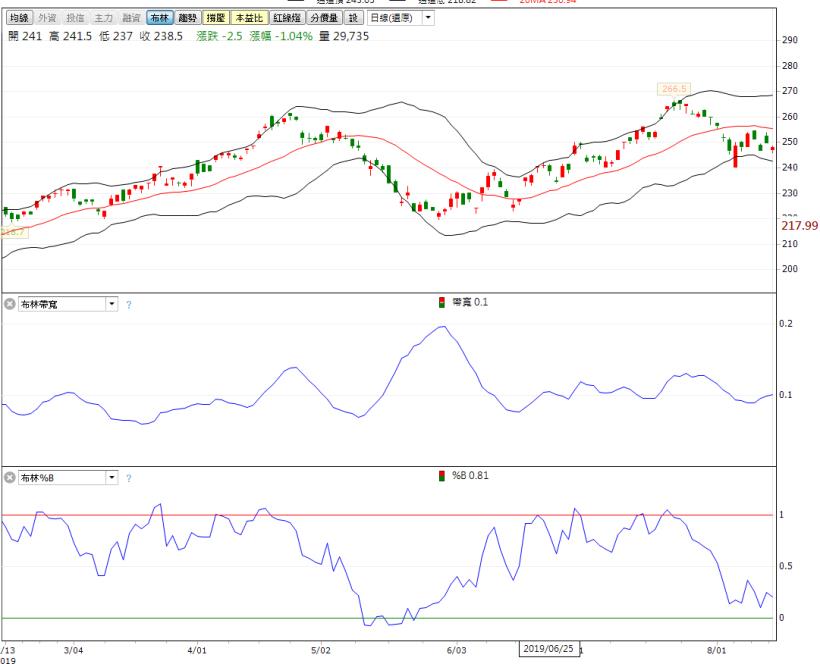
Task: Open help for 布林帶寬 indicator
Action: [129, 304]
